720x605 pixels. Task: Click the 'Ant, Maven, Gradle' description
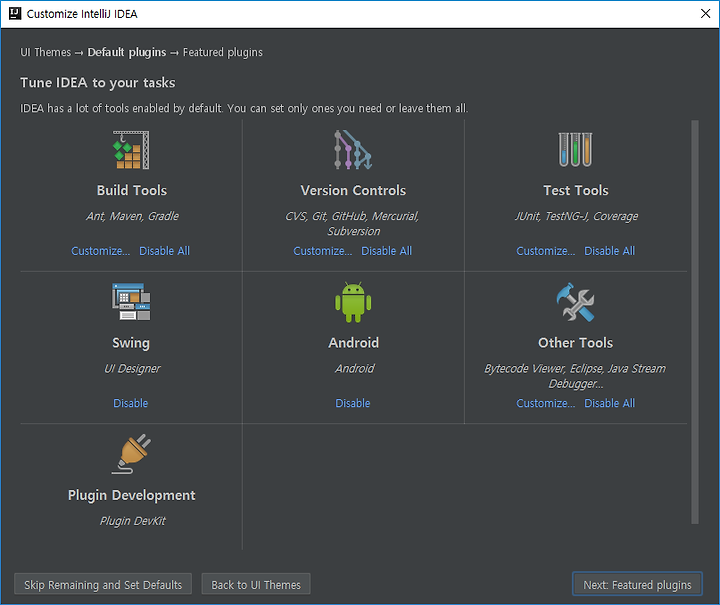pyautogui.click(x=132, y=216)
